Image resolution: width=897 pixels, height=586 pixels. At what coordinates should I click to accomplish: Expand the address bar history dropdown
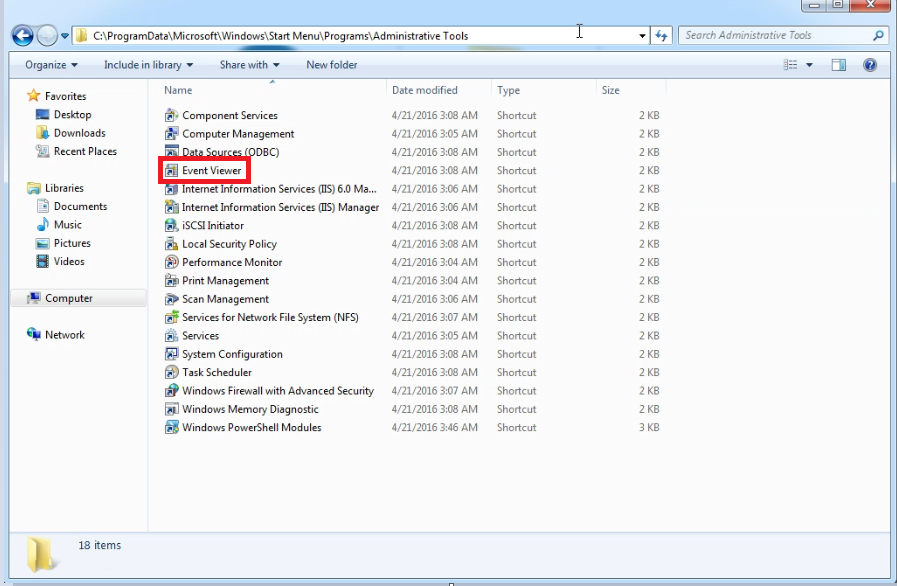point(642,35)
